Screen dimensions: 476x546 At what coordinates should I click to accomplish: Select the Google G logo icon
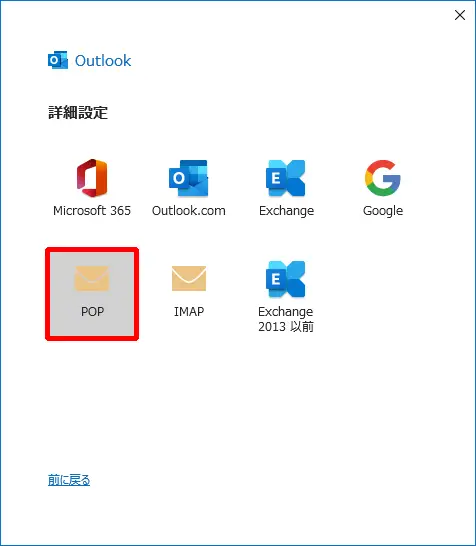click(383, 178)
